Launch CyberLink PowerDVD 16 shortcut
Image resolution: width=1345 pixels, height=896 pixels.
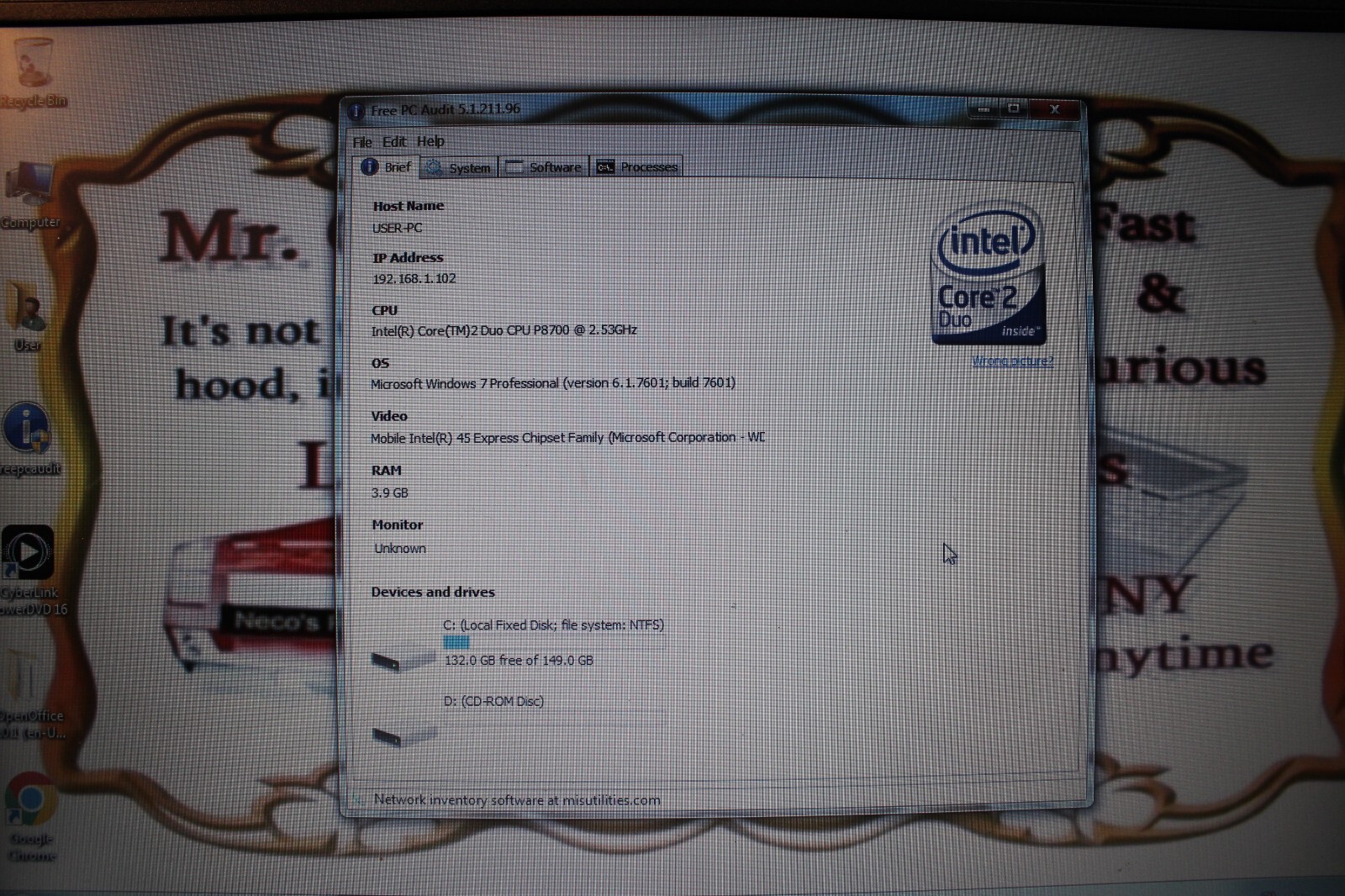click(31, 571)
